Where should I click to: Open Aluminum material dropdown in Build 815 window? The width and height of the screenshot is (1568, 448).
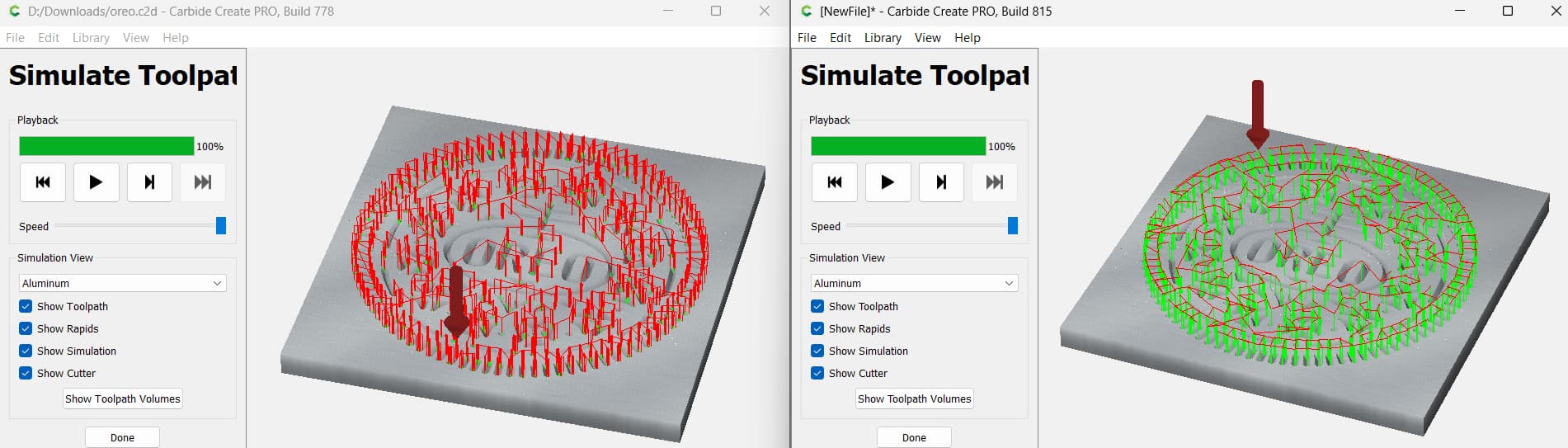point(915,283)
